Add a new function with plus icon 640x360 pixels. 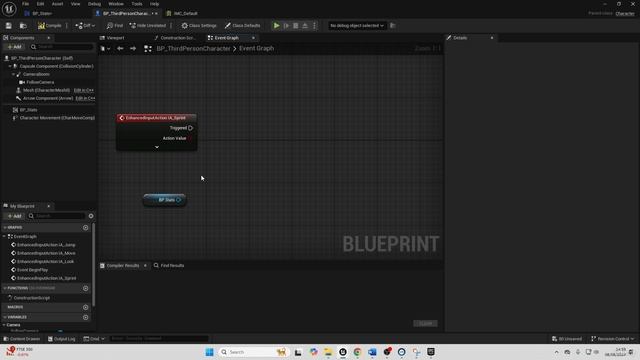(85, 288)
